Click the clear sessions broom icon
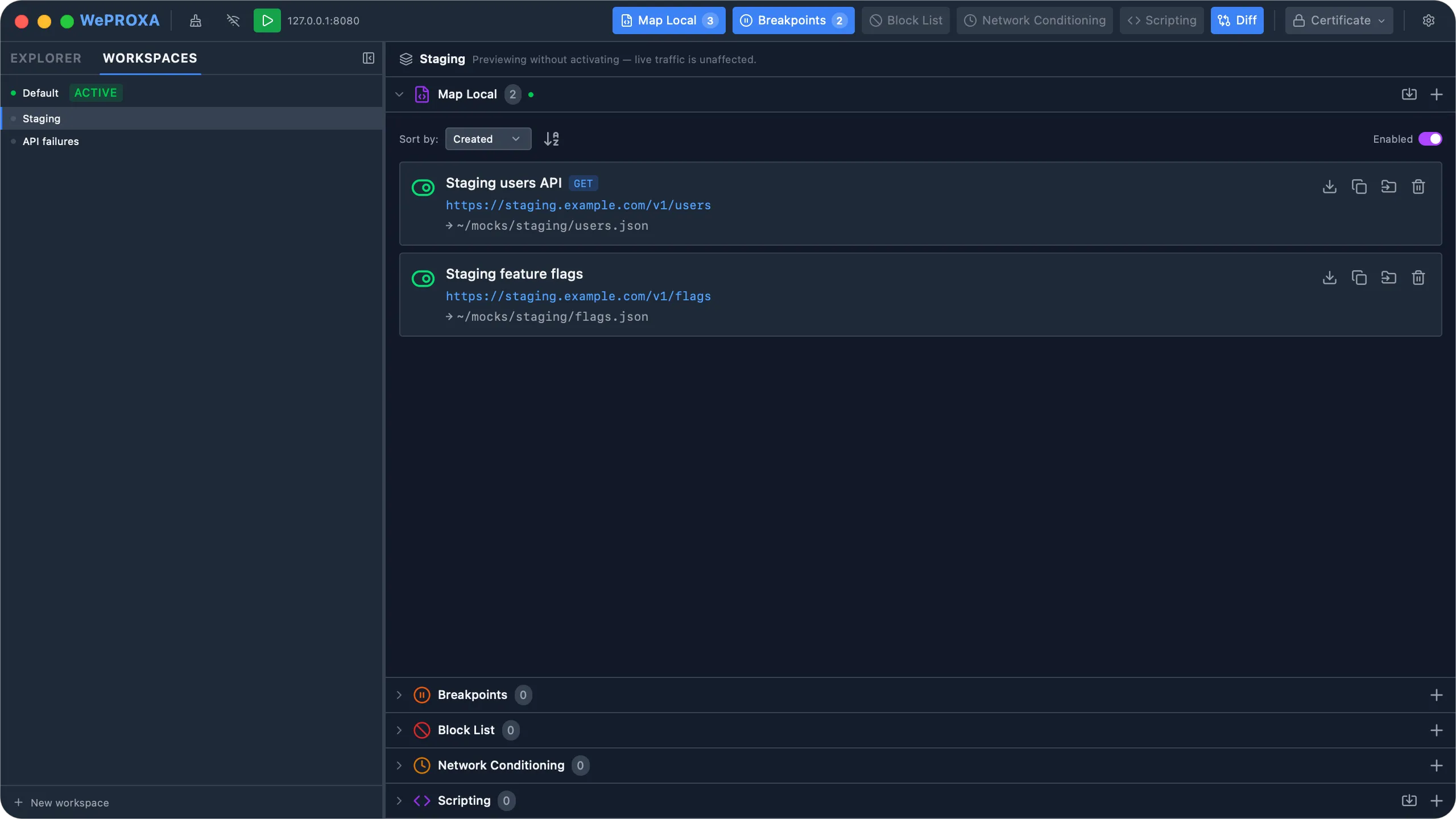 pyautogui.click(x=195, y=20)
